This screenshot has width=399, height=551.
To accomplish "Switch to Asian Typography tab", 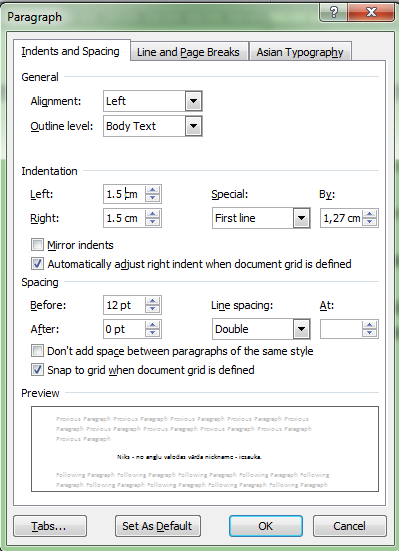I will tap(300, 52).
